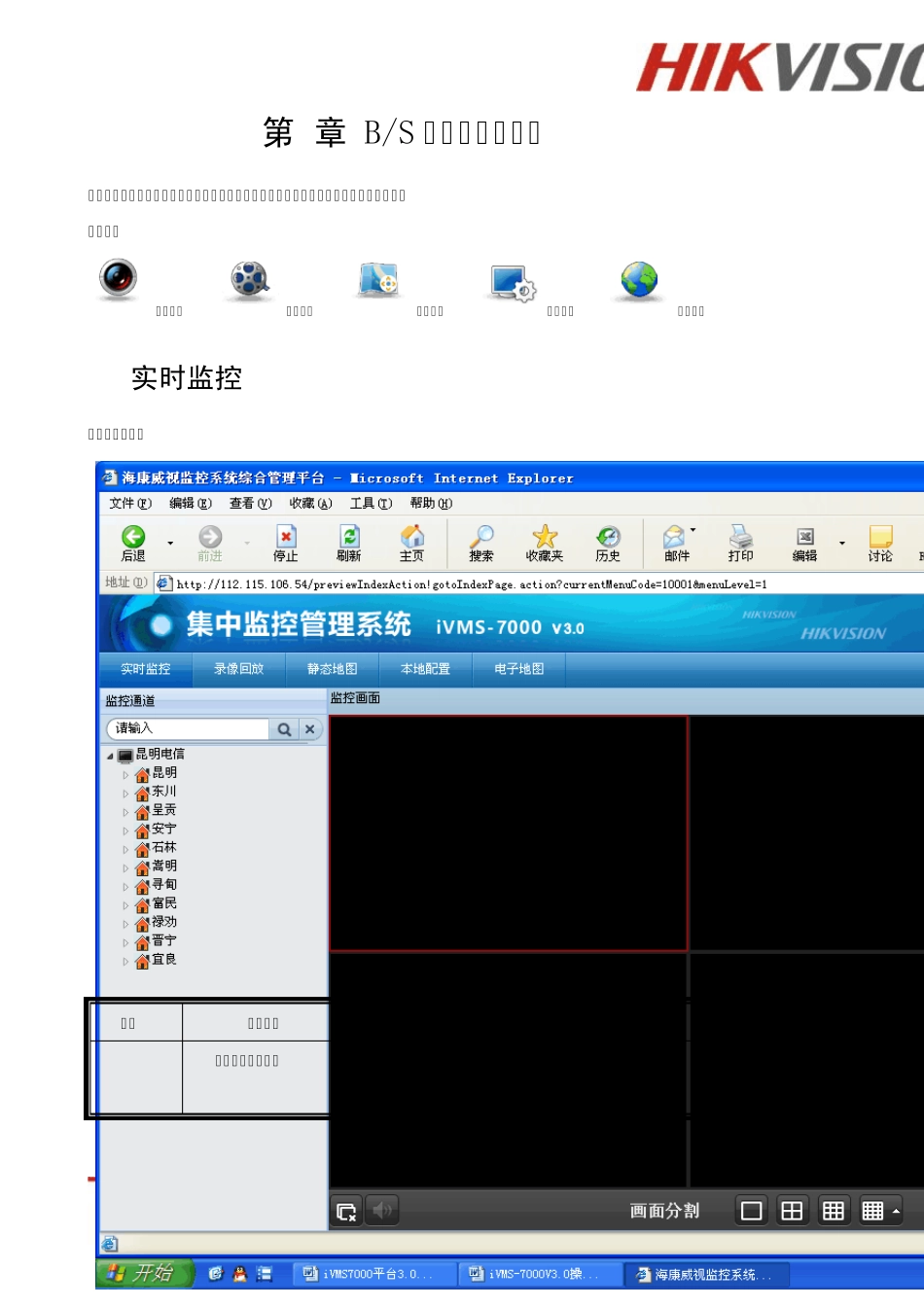The image size is (924, 1307).
Task: Expand the 寻甸 tree node
Action: [x=125, y=887]
